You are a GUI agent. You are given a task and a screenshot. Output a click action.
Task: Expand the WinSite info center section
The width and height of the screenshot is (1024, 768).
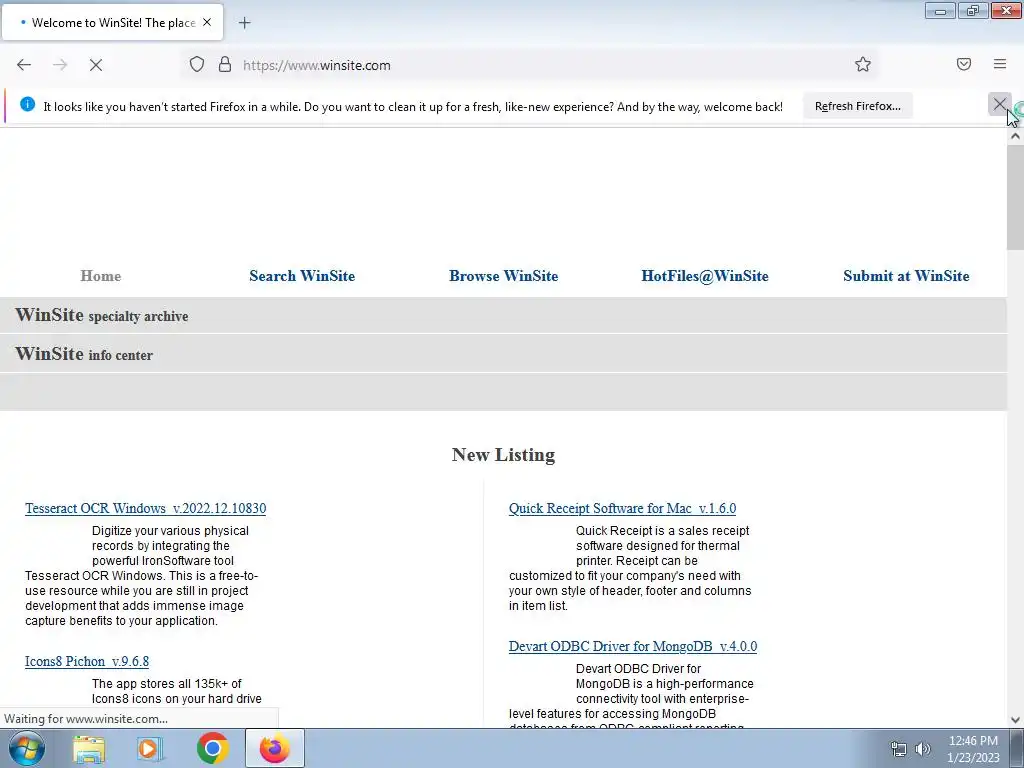point(503,354)
